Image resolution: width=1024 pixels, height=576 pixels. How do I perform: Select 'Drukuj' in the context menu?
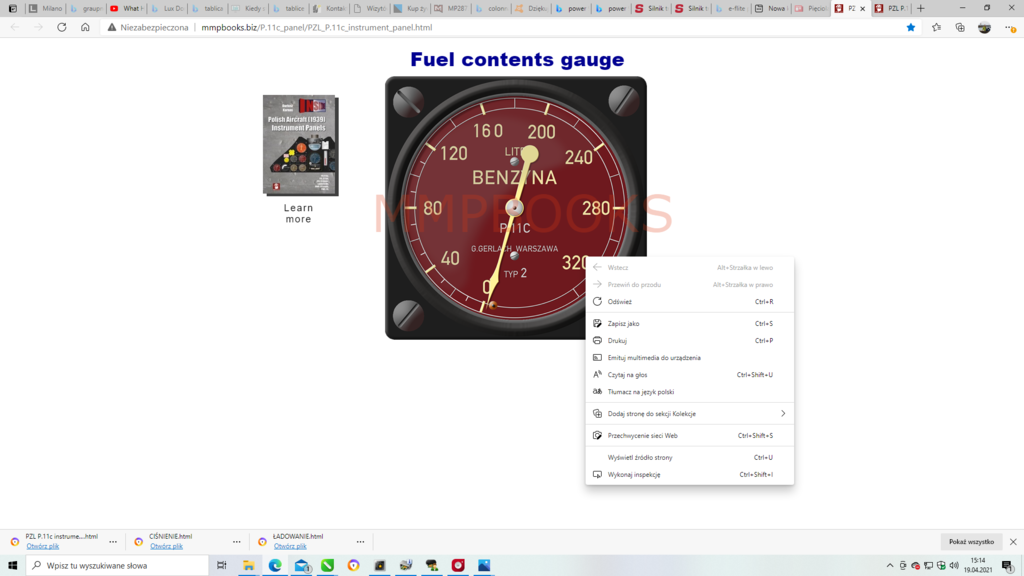pos(617,340)
